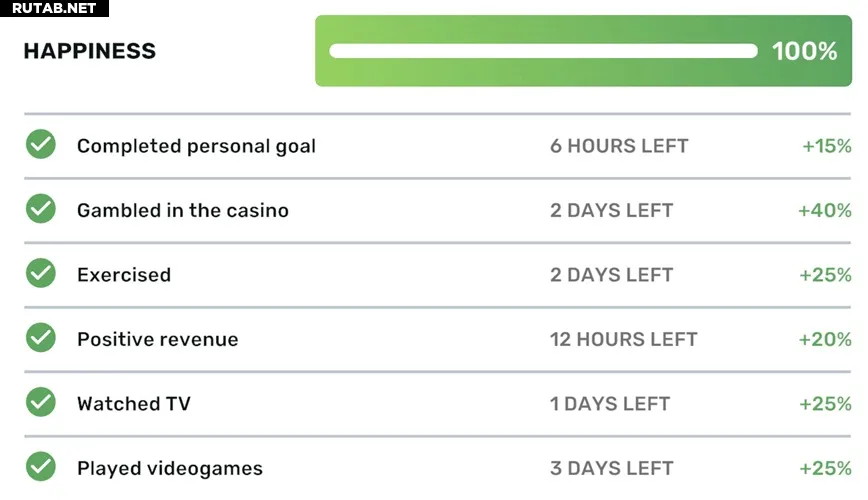
Task: Click the Positive revenue entry text
Action: (158, 339)
